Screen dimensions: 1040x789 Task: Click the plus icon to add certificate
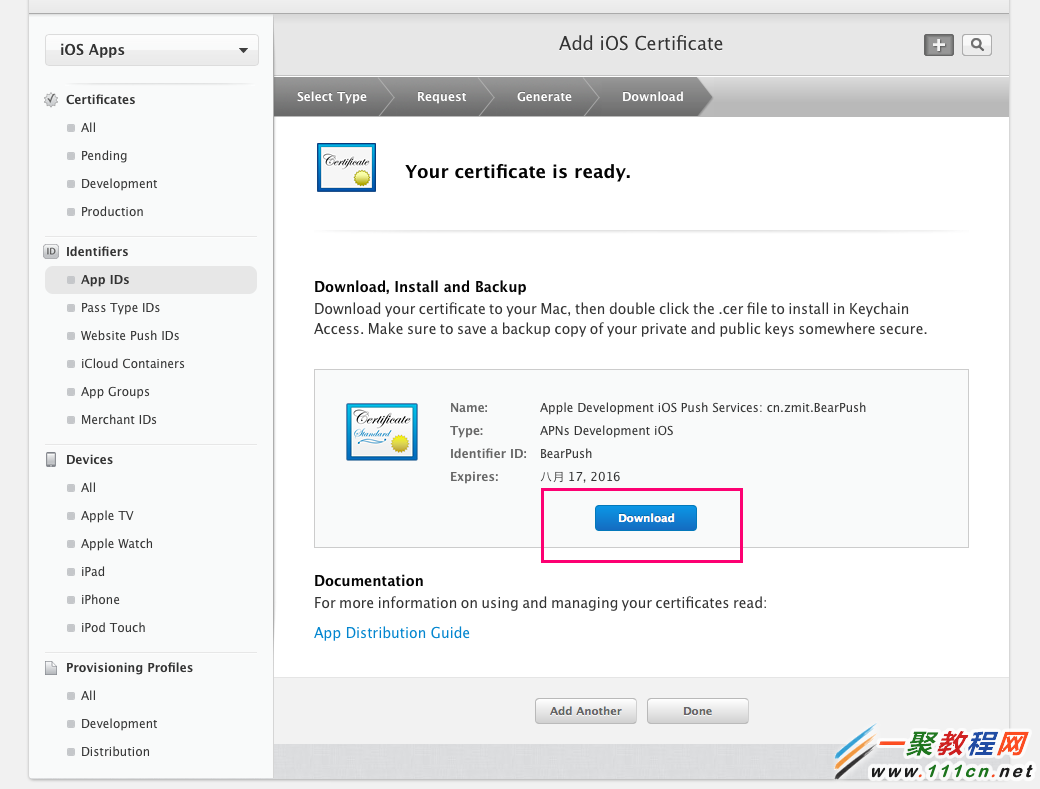pyautogui.click(x=938, y=45)
